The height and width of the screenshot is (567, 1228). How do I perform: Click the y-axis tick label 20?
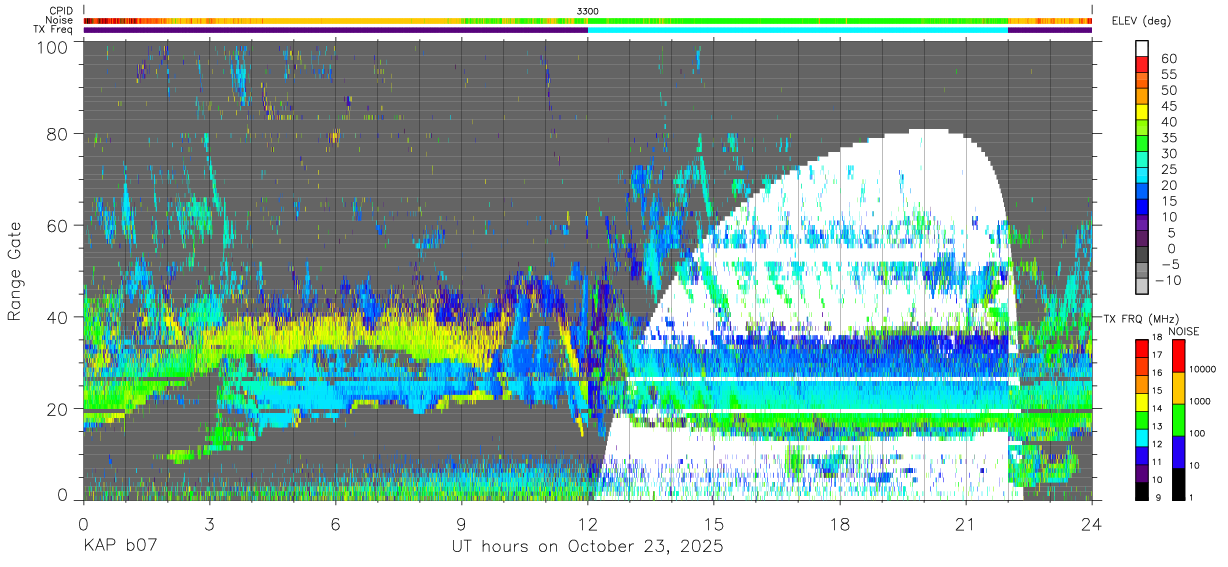click(58, 409)
